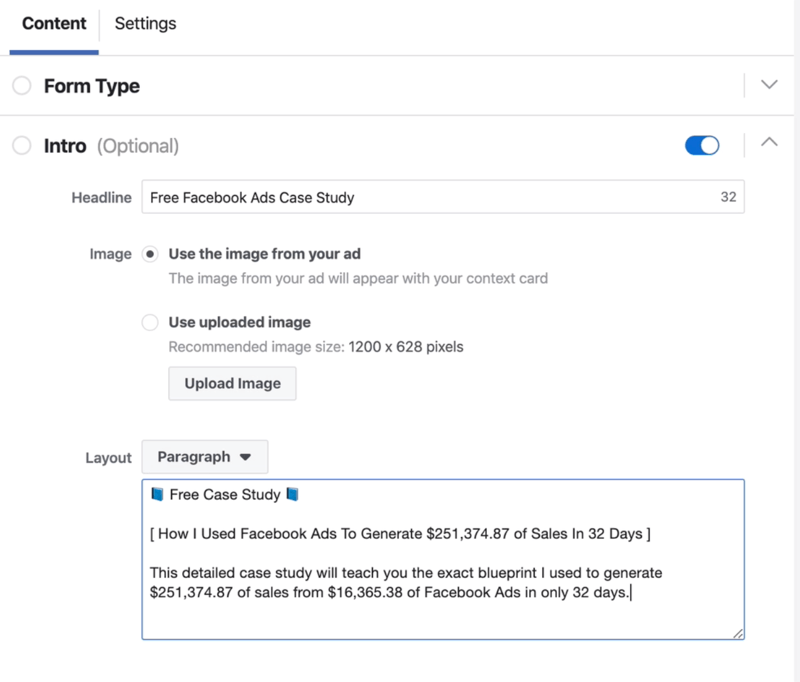800x682 pixels.
Task: Click the Form Type section circle
Action: coord(22,86)
